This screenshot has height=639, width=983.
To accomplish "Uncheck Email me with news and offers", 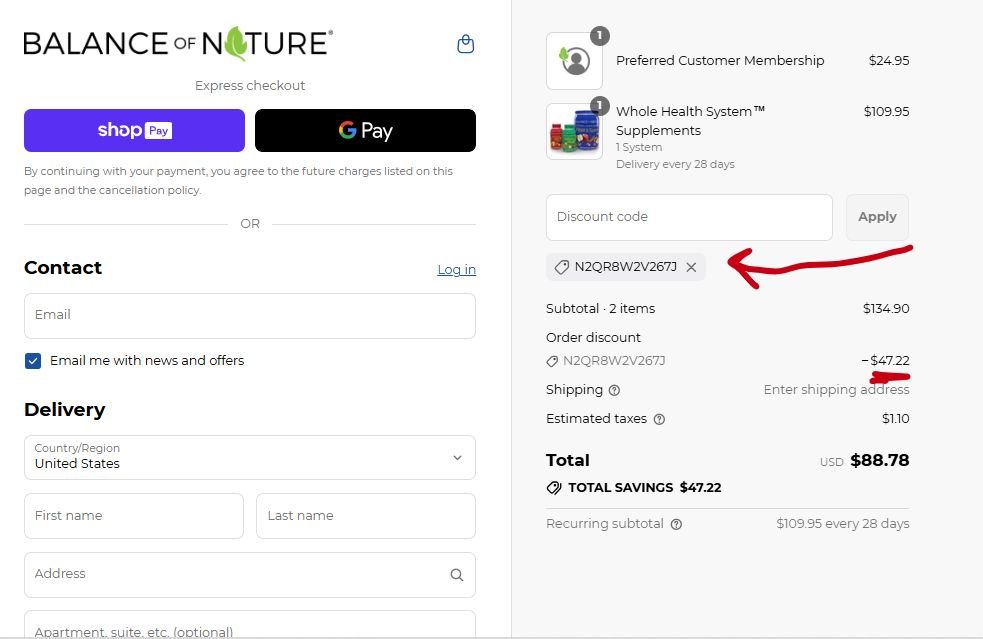I will click(x=33, y=361).
